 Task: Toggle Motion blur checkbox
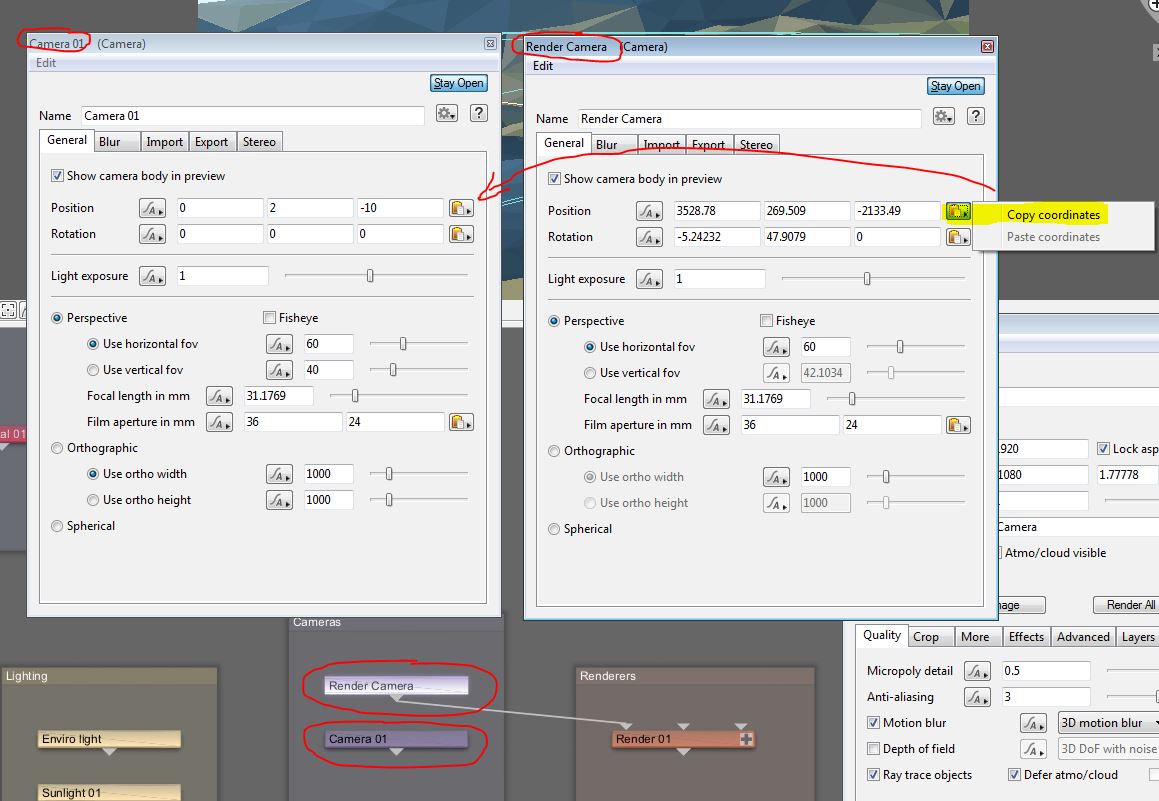coord(873,723)
